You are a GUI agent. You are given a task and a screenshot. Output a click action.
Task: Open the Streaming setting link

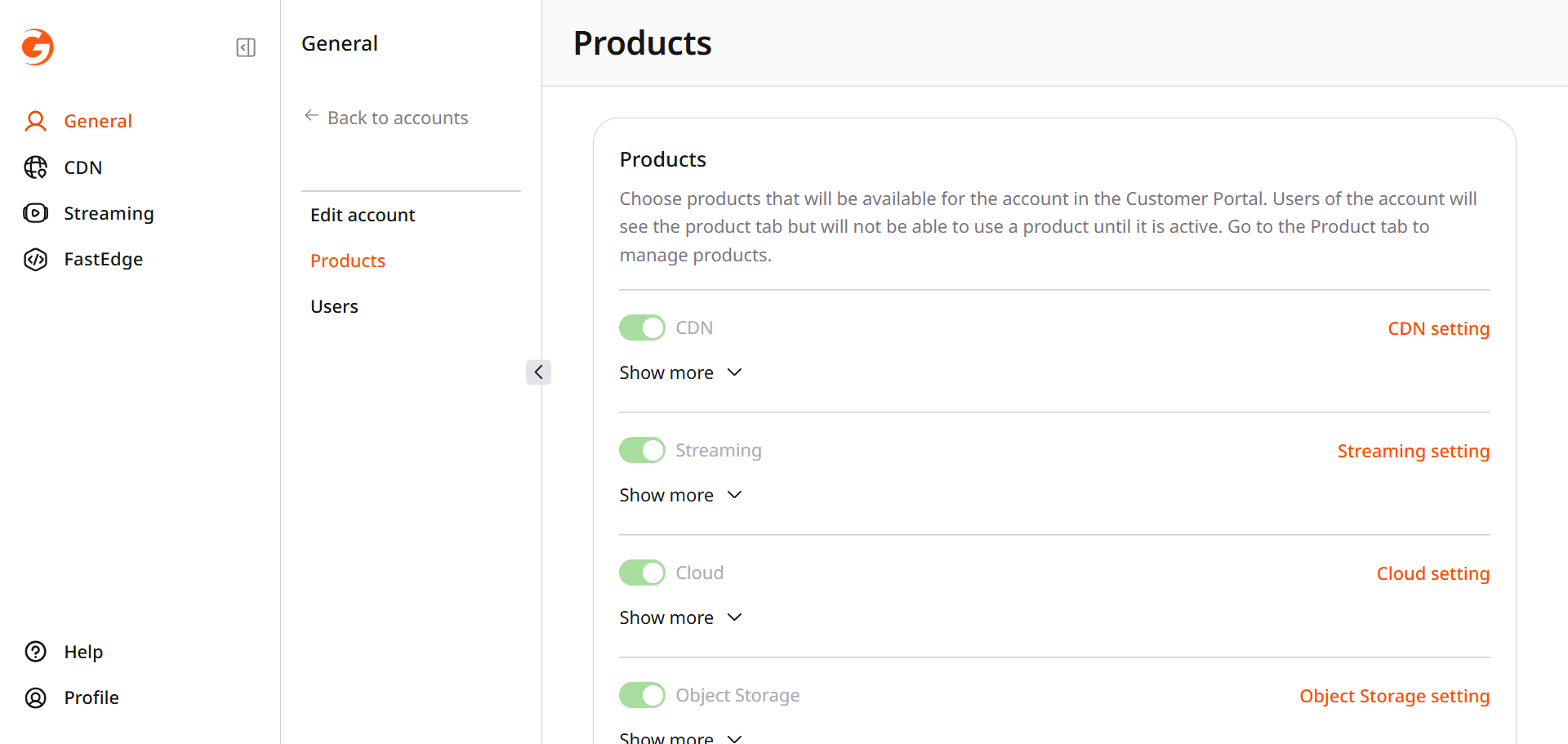tap(1414, 451)
